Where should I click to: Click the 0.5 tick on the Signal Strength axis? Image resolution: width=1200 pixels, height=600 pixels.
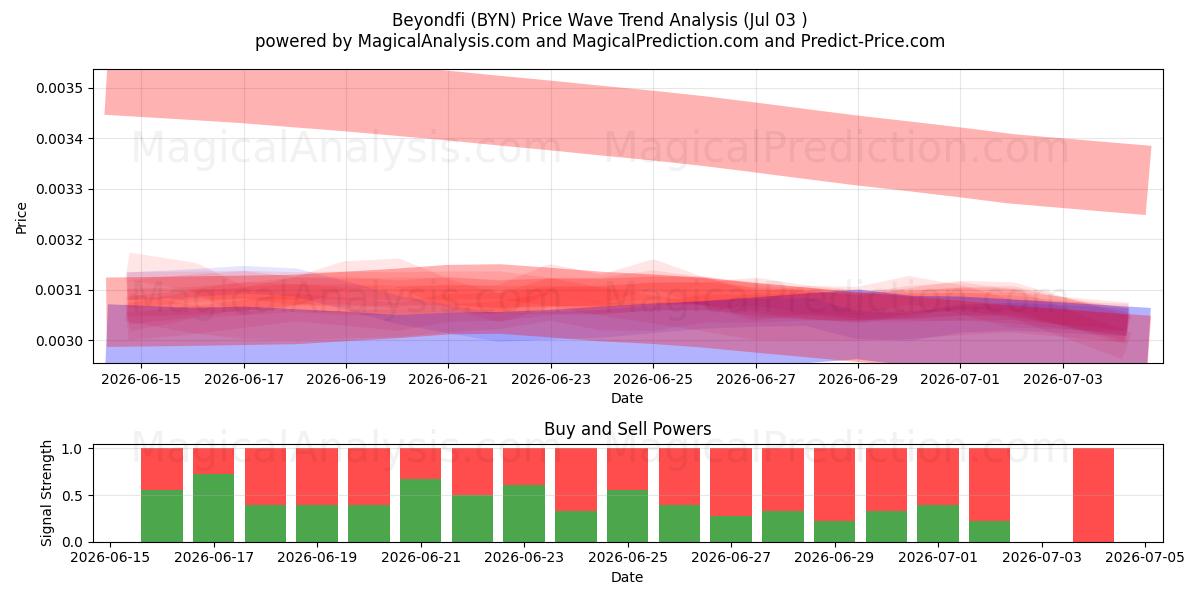point(73,495)
